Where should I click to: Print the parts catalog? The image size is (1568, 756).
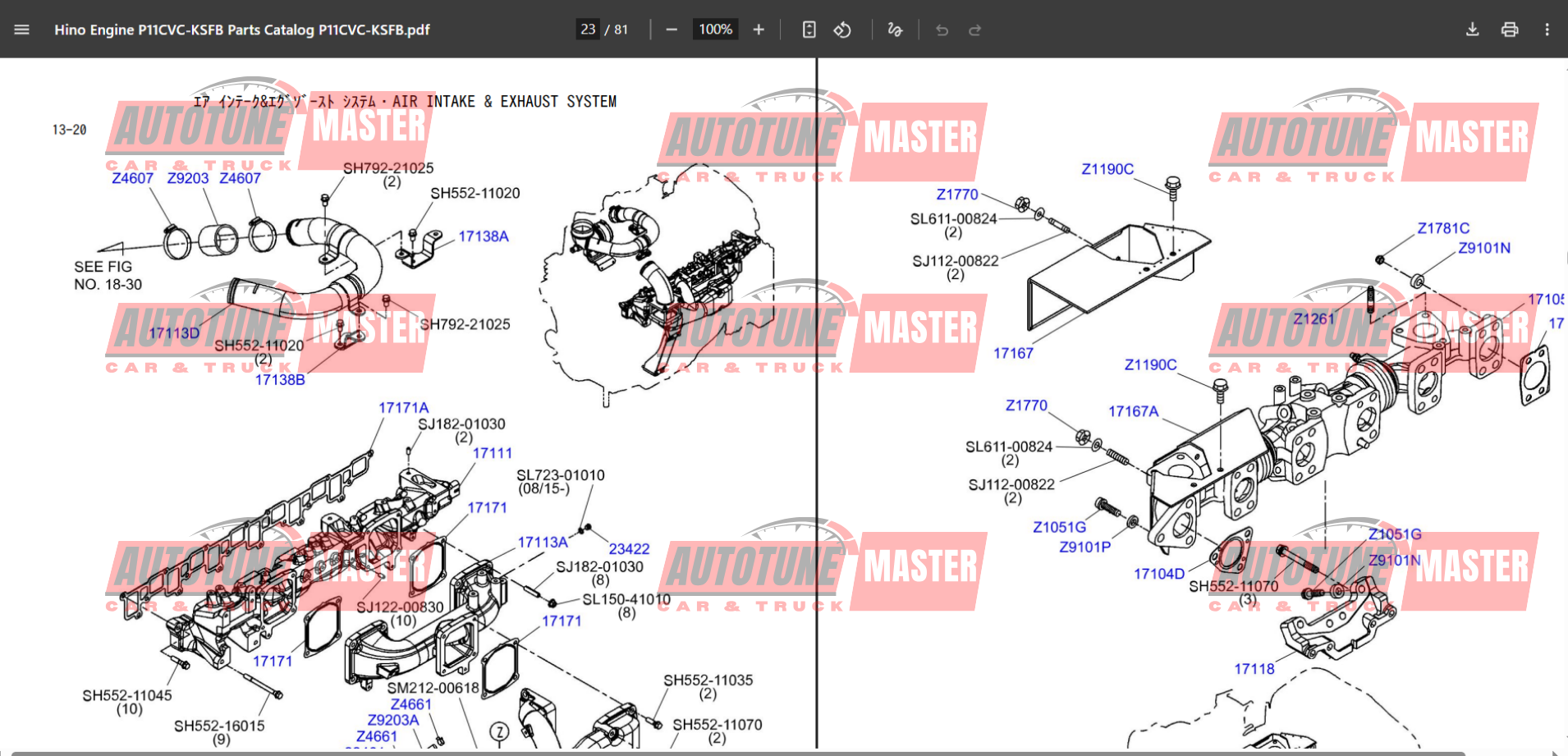click(x=1510, y=29)
